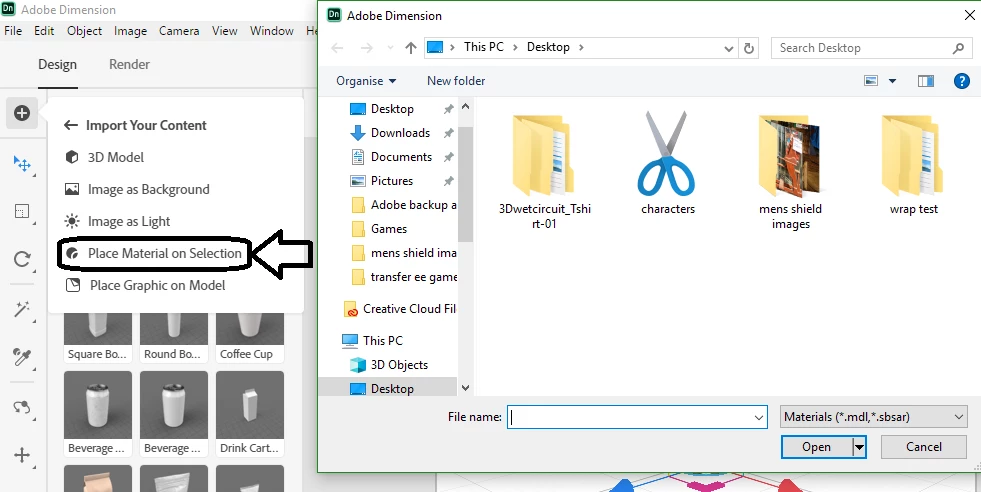Select the characters scissors item
981x492 pixels.
pos(668,164)
